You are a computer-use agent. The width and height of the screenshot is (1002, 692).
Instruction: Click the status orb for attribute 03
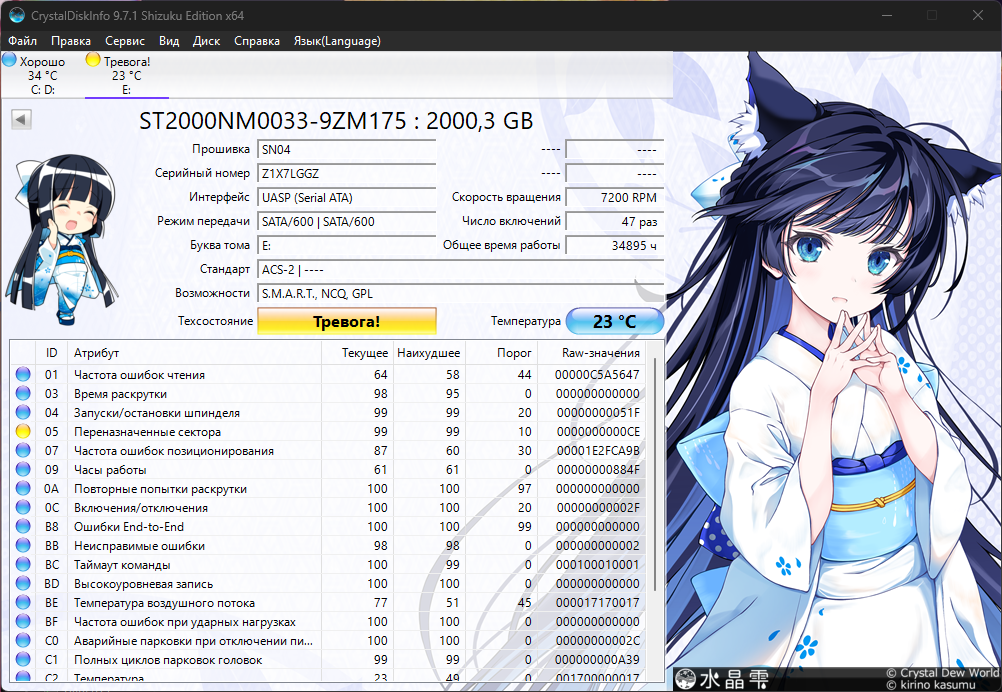click(x=23, y=394)
